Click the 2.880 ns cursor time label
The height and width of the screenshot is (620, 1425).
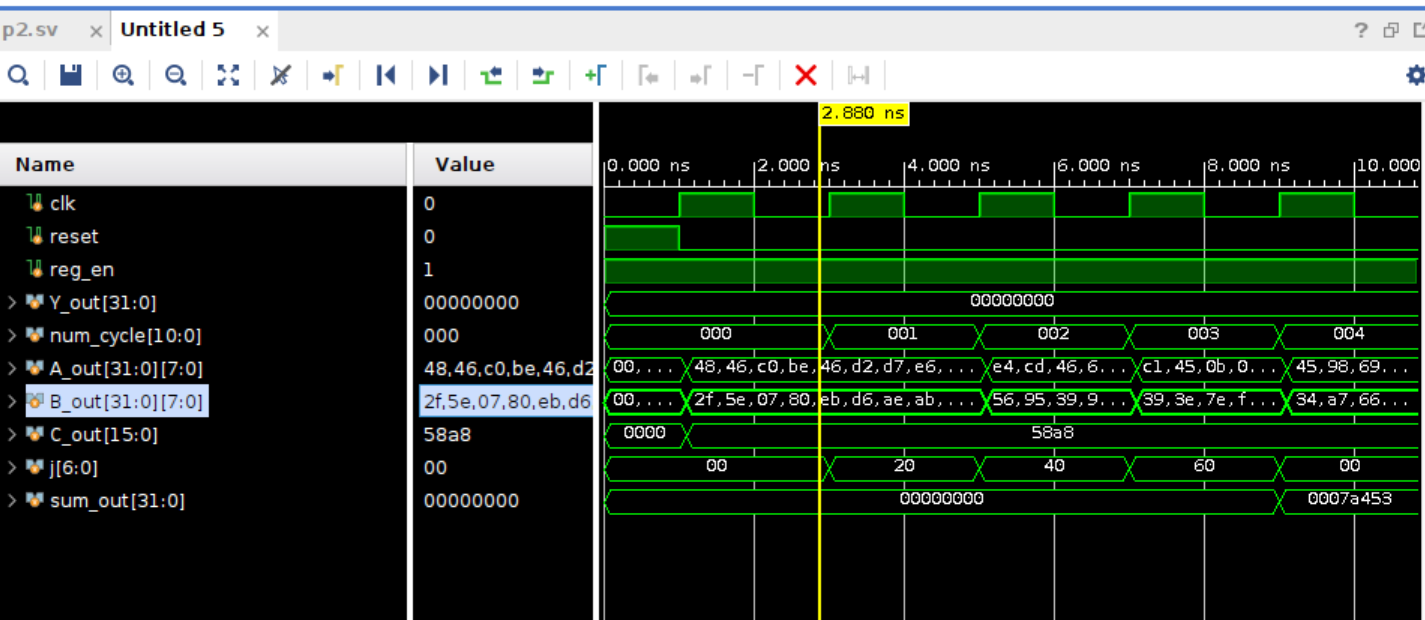pos(864,113)
